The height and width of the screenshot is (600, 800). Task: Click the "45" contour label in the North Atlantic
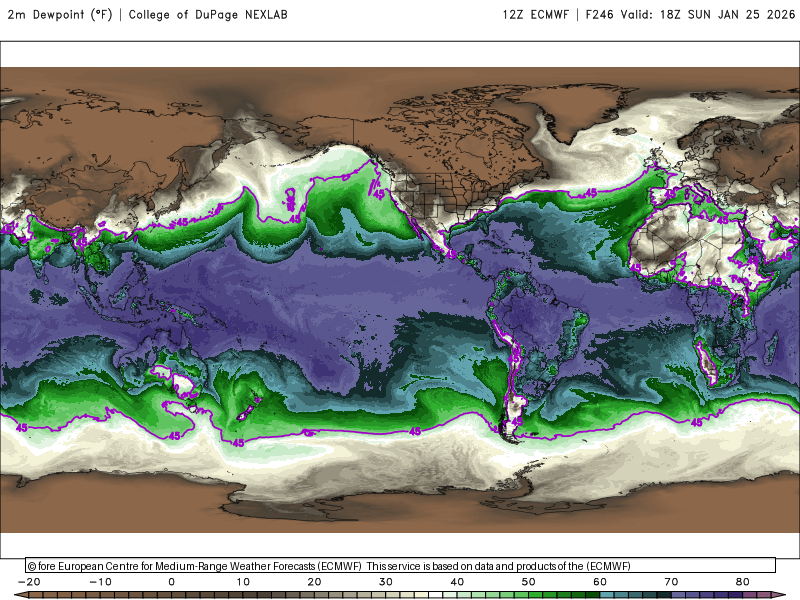(x=591, y=193)
